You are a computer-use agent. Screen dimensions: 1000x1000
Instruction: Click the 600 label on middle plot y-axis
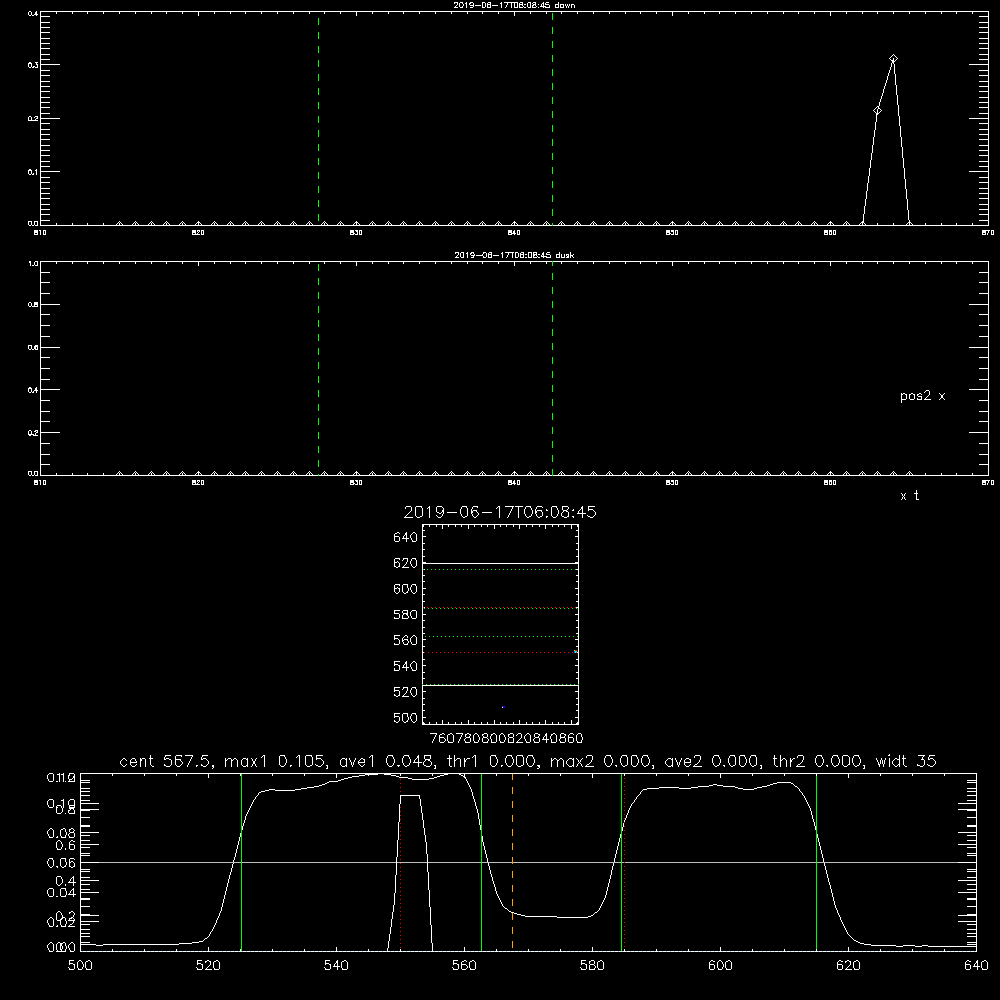(405, 589)
